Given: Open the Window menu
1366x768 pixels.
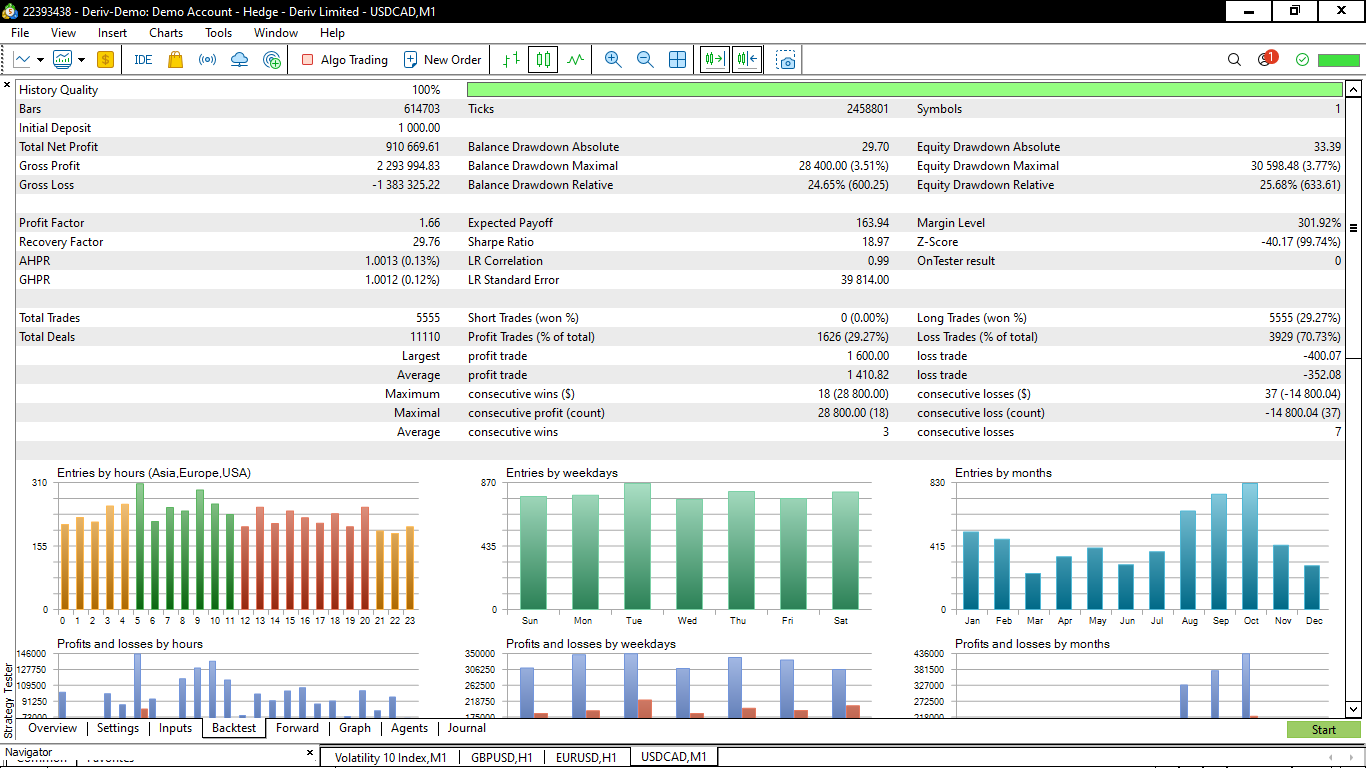Looking at the screenshot, I should (x=276, y=33).
